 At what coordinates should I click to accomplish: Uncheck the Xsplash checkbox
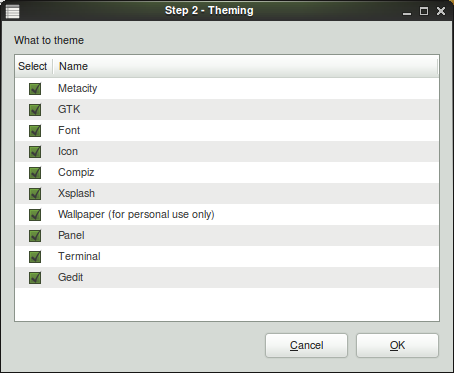pos(35,194)
